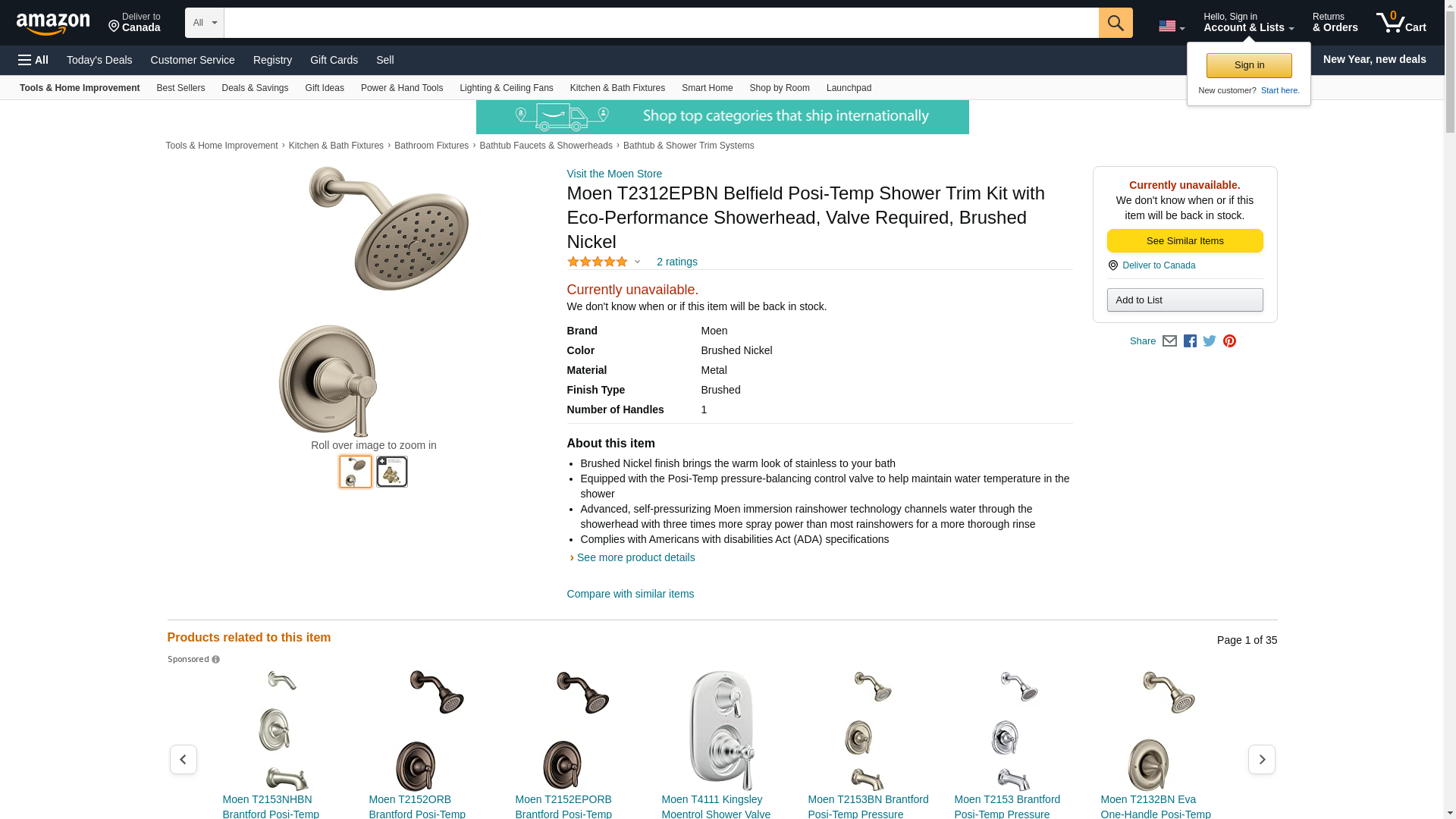Open the All hamburger menu
Screen dimensions: 1456x819
[x=33, y=60]
